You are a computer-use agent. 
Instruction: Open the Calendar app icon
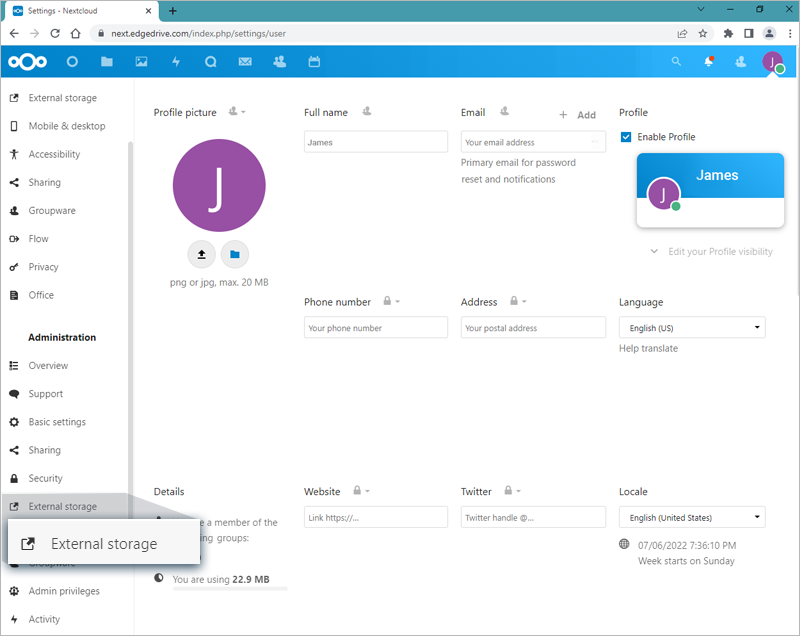[x=314, y=62]
